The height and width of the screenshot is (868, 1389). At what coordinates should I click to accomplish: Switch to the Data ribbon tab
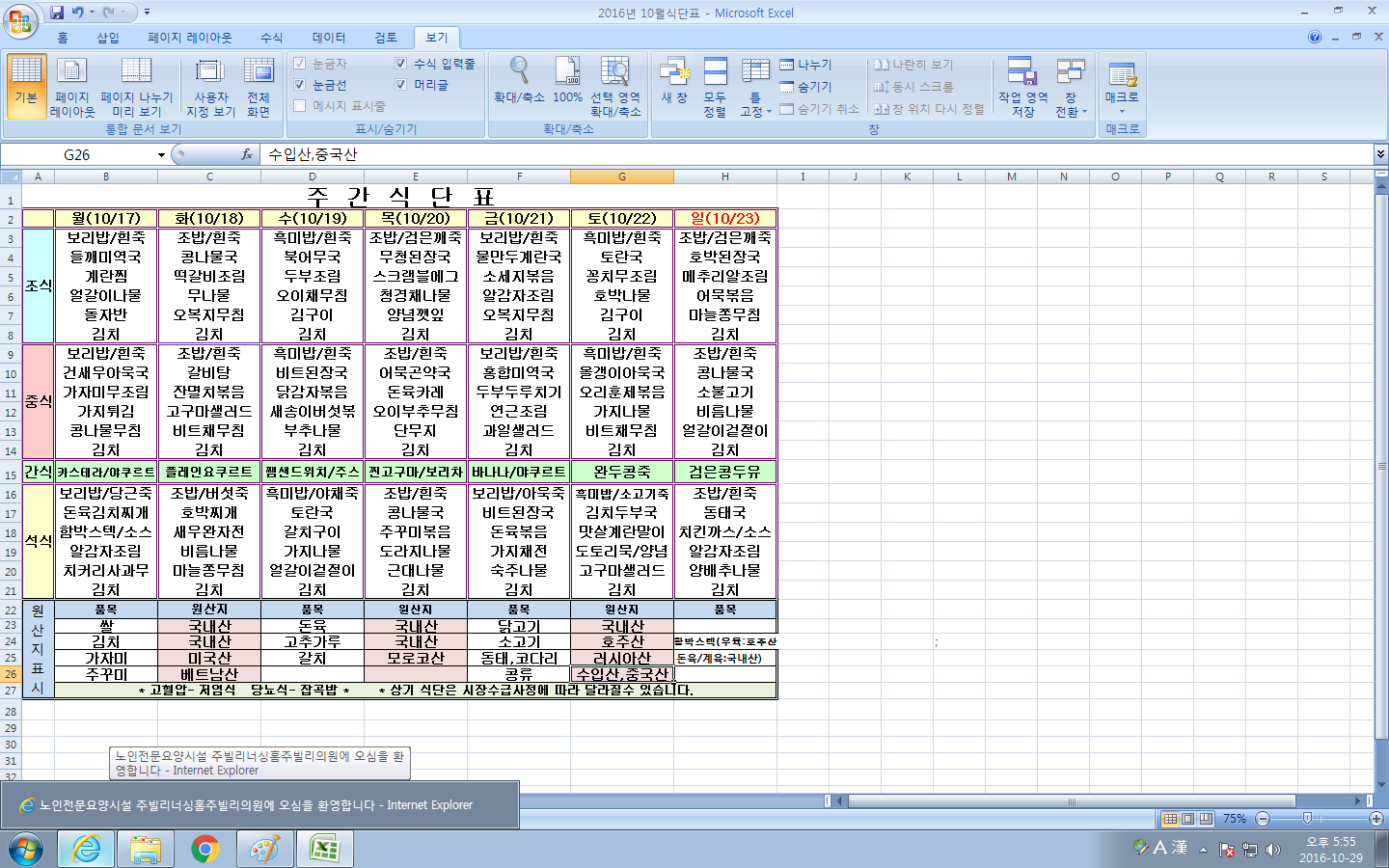coord(328,38)
